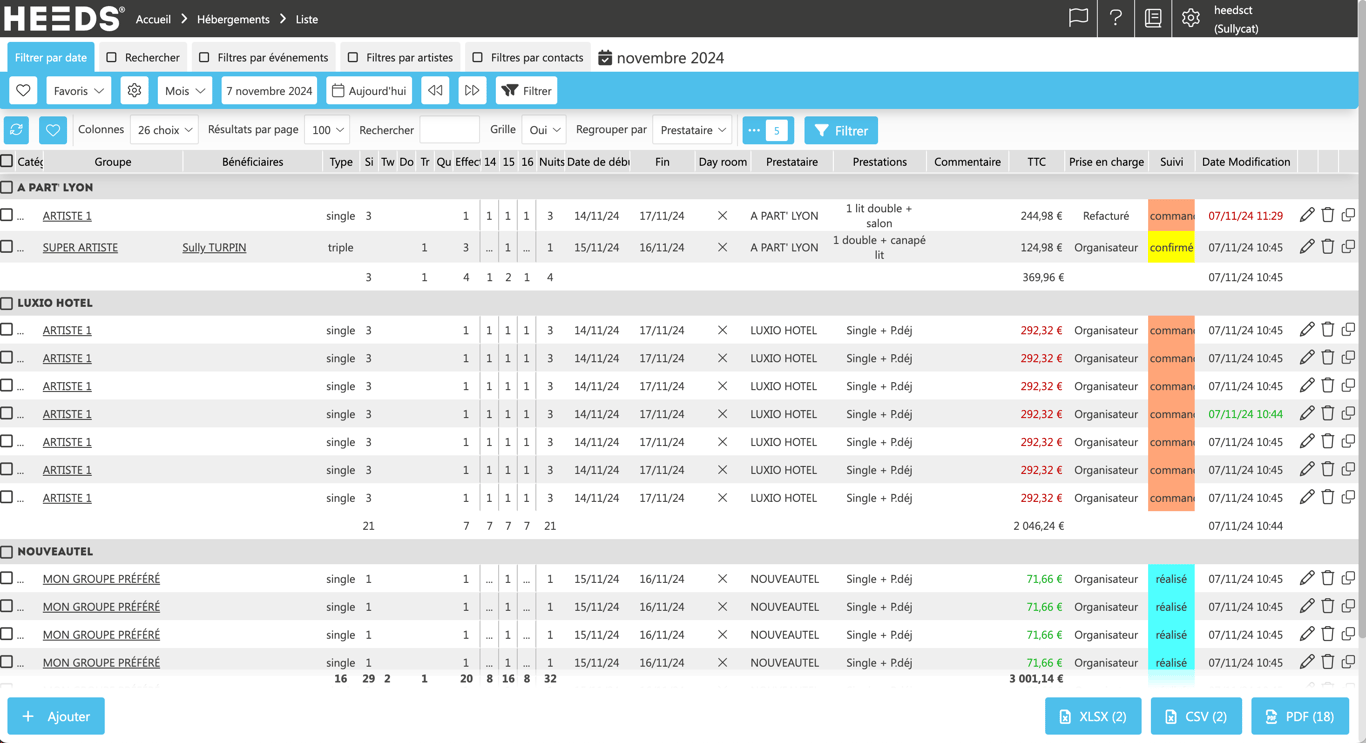Open the Regrouper par Prestataire dropdown
The height and width of the screenshot is (743, 1366).
pos(692,130)
